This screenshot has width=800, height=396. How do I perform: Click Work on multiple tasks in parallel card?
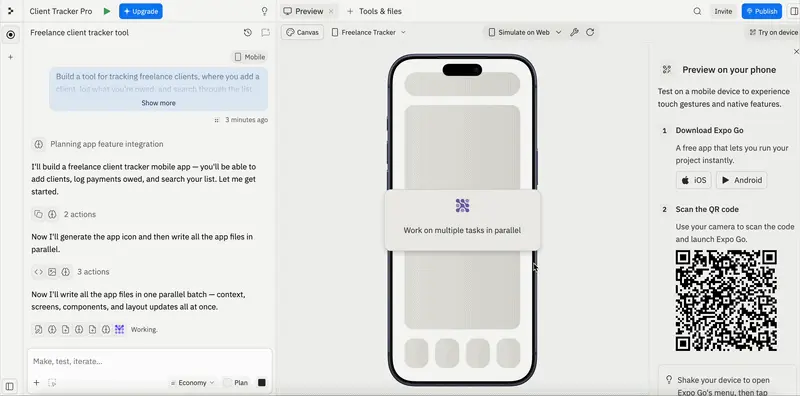(x=462, y=220)
